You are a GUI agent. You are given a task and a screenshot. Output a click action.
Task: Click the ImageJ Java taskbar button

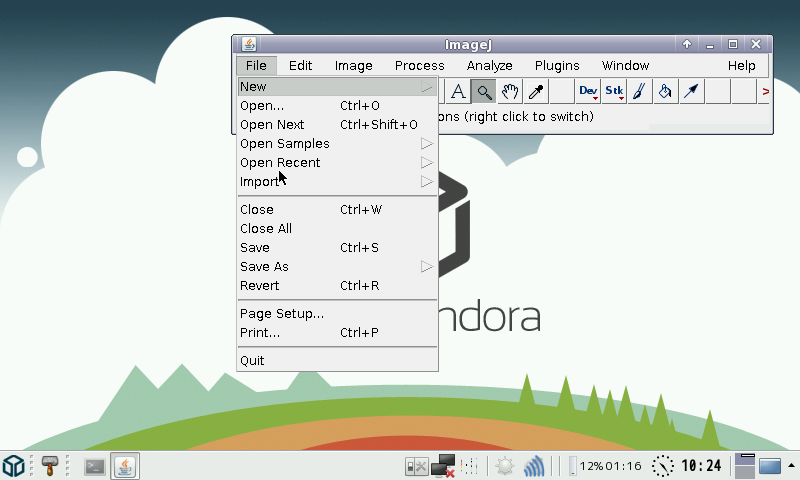[x=125, y=466]
